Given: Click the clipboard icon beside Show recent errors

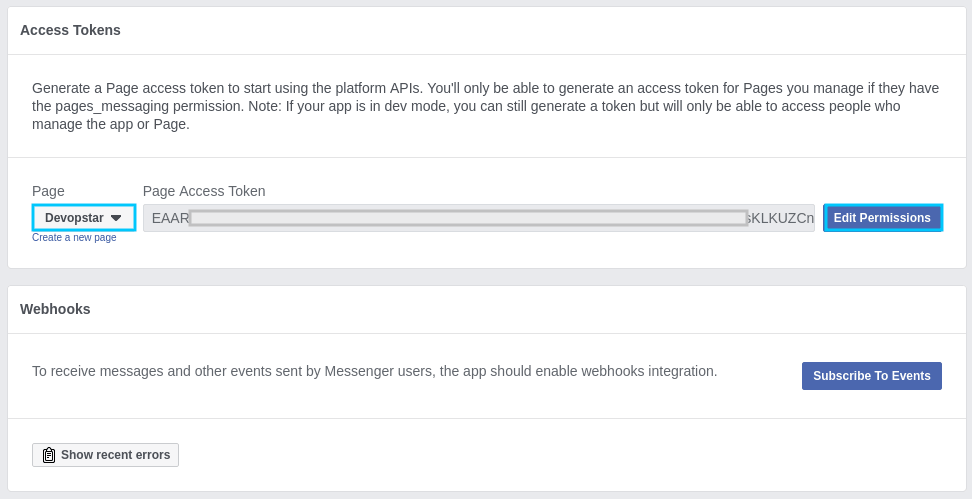Looking at the screenshot, I should (x=49, y=455).
